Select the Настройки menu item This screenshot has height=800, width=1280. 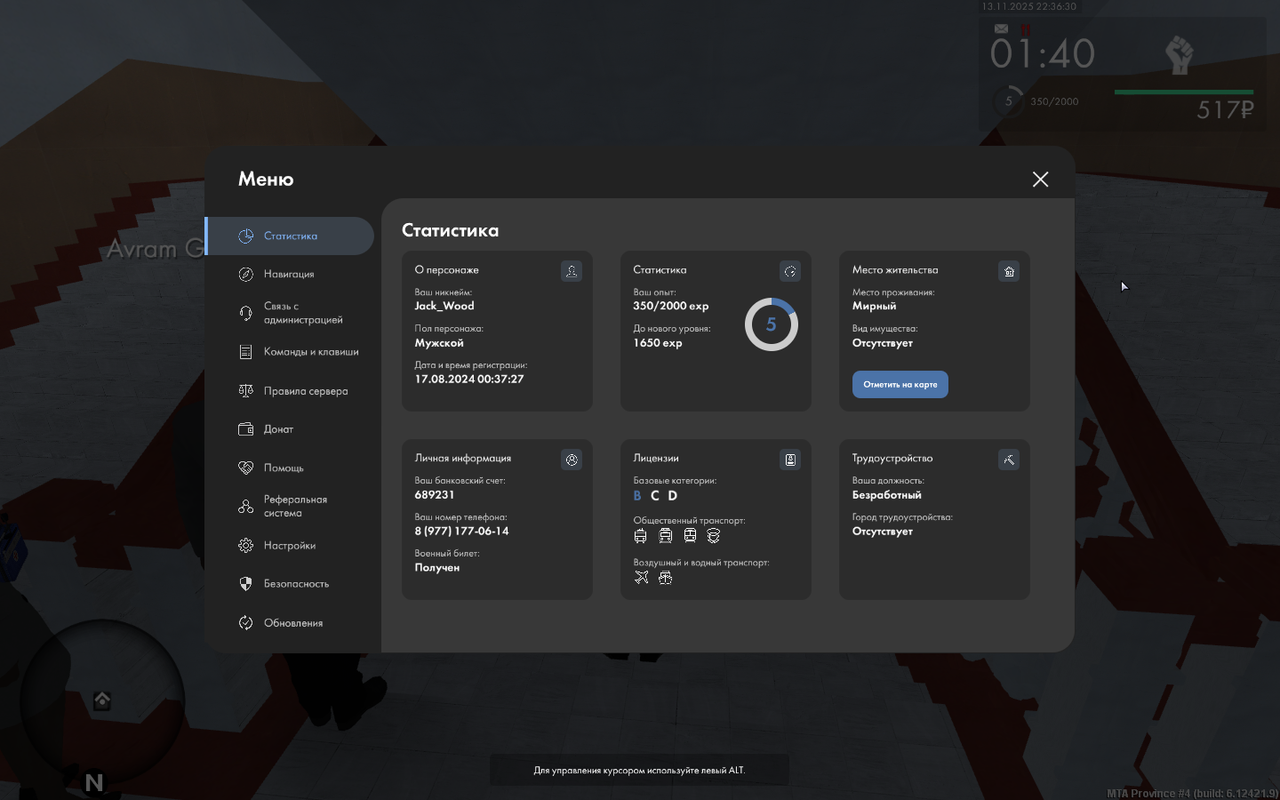click(x=290, y=546)
